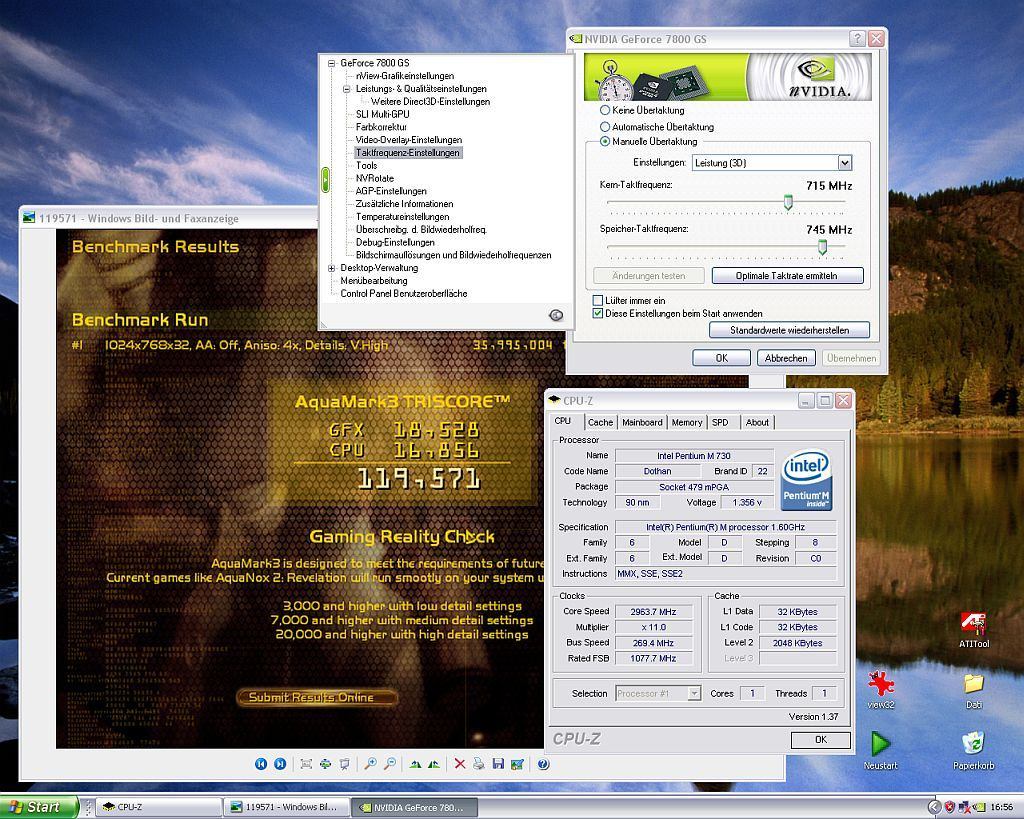Viewport: 1024px width, 819px height.
Task: Click the best fit icon in image viewer
Action: pyautogui.click(x=306, y=763)
